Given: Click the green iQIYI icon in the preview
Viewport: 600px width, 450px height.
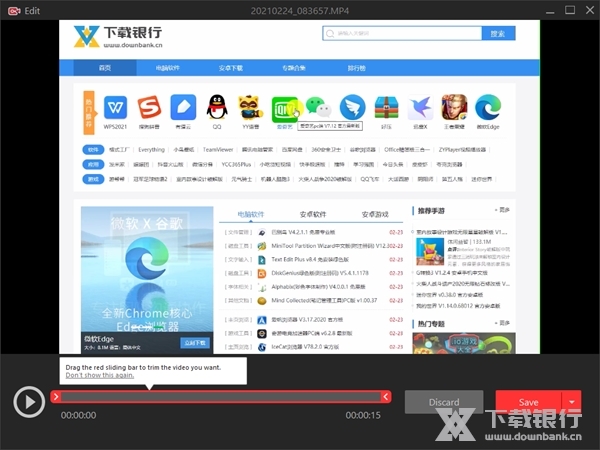Looking at the screenshot, I should 284,110.
